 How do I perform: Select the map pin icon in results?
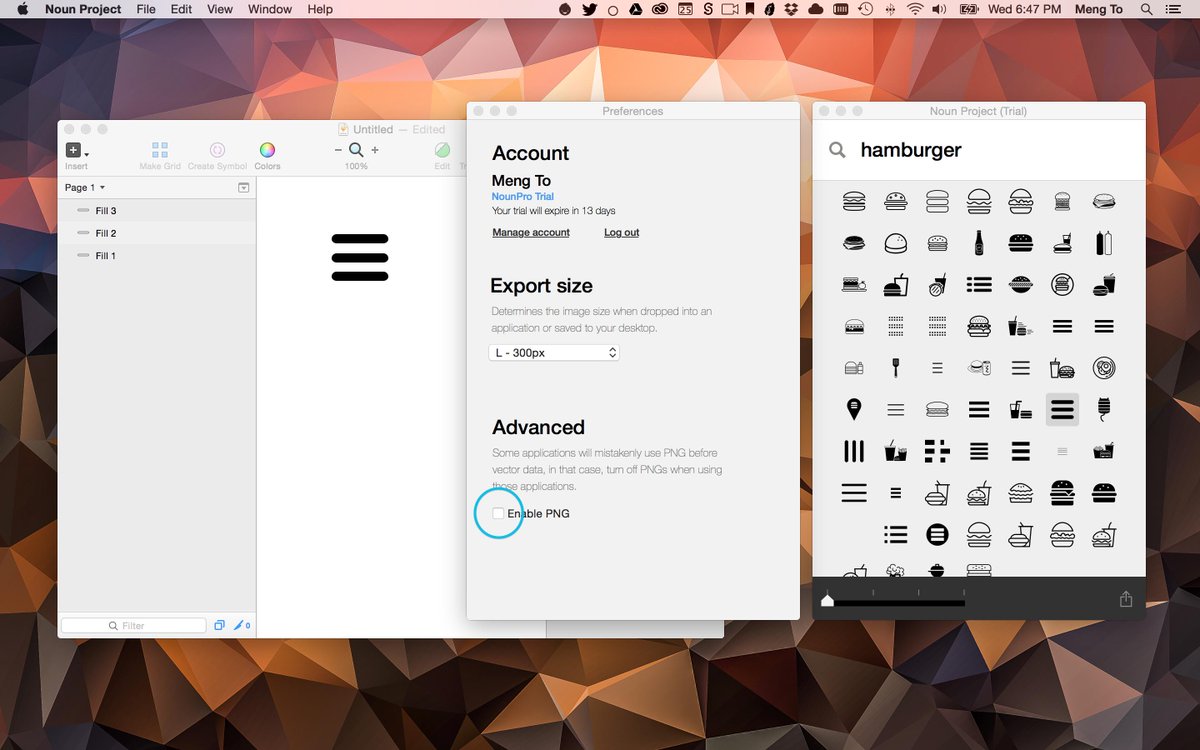(854, 409)
